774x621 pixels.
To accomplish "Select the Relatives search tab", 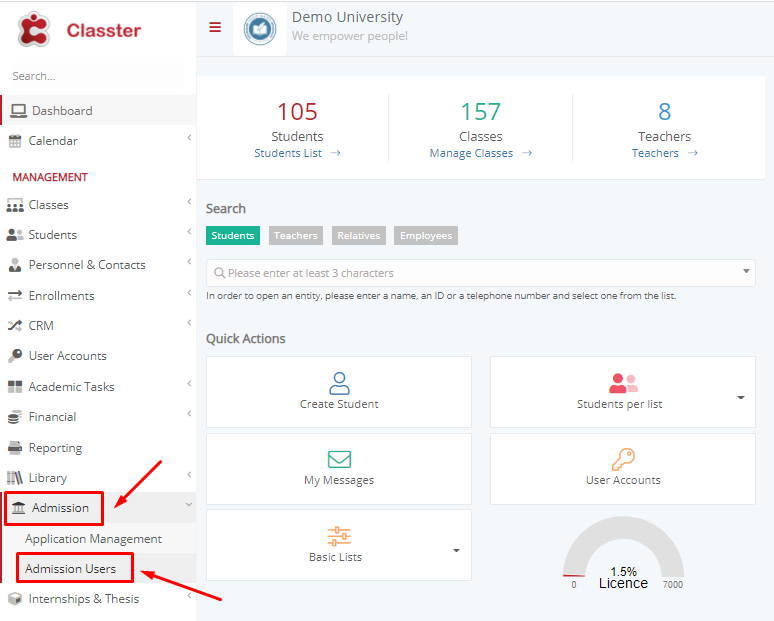I will tap(359, 235).
